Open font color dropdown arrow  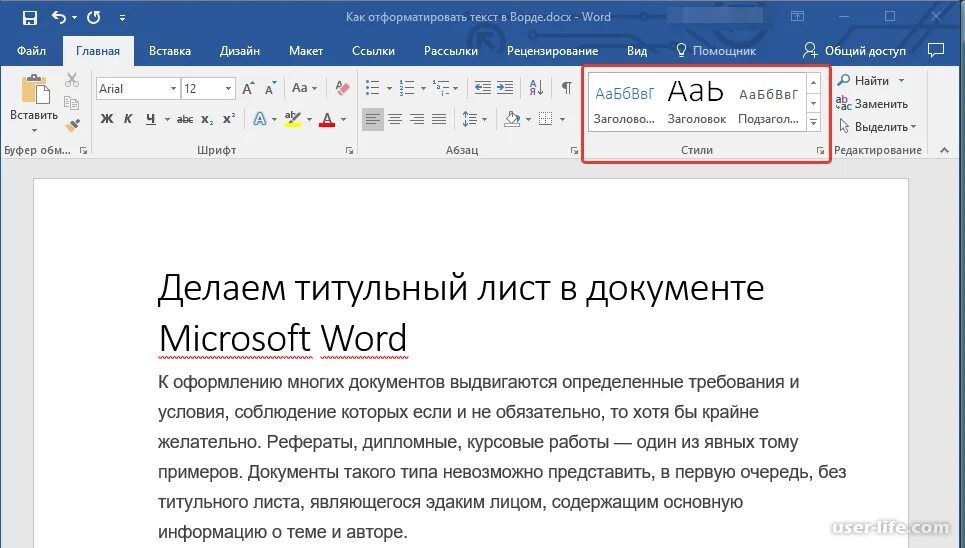[x=343, y=119]
